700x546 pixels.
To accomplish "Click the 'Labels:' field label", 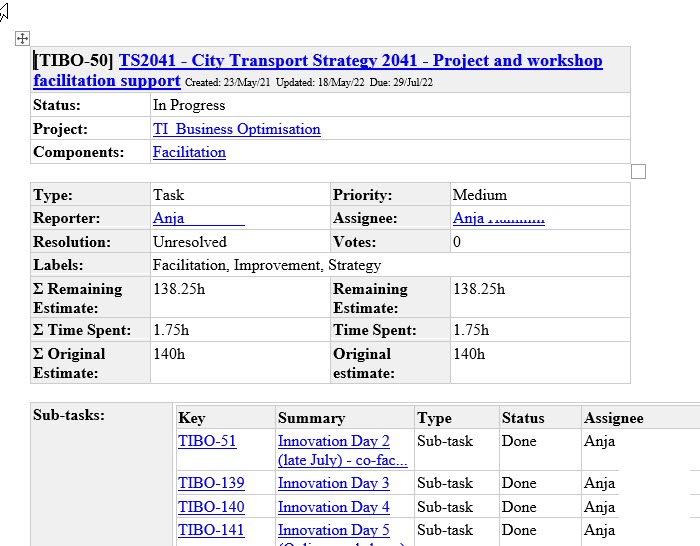I will coord(58,265).
